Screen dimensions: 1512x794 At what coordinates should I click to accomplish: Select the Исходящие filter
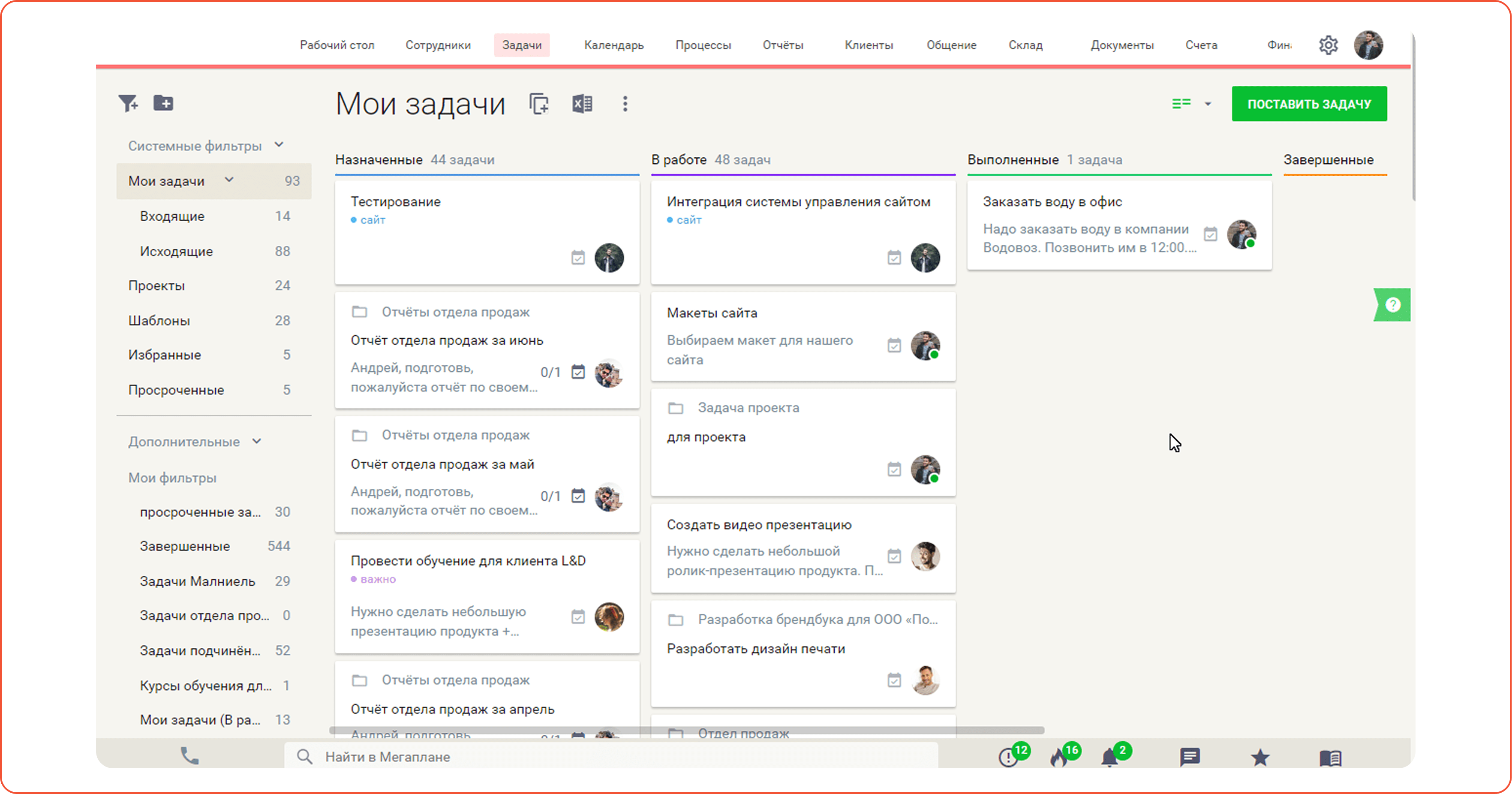tap(214, 251)
